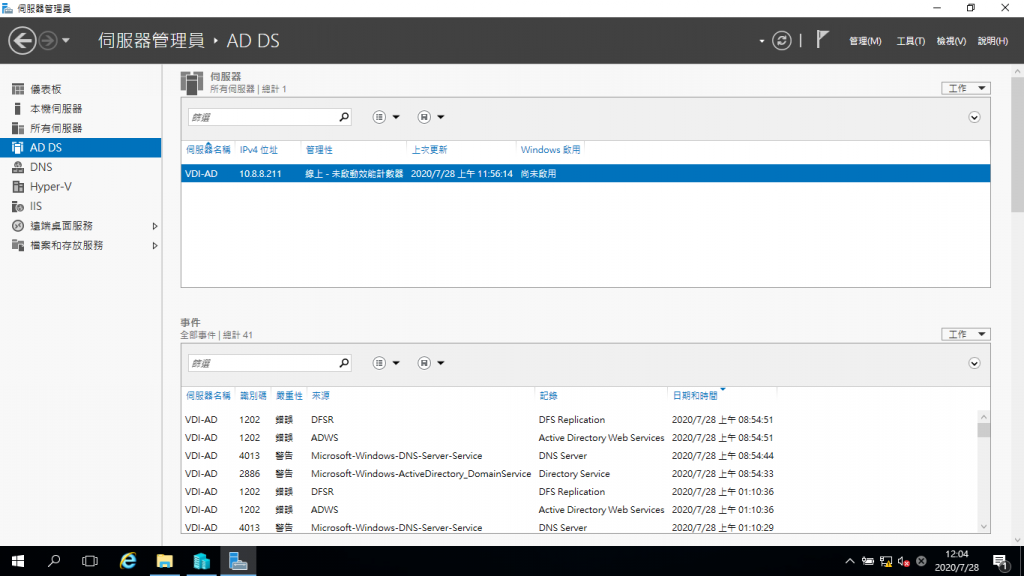This screenshot has width=1024, height=576.
Task: Click the IIS icon in the sidebar
Action: (x=18, y=206)
